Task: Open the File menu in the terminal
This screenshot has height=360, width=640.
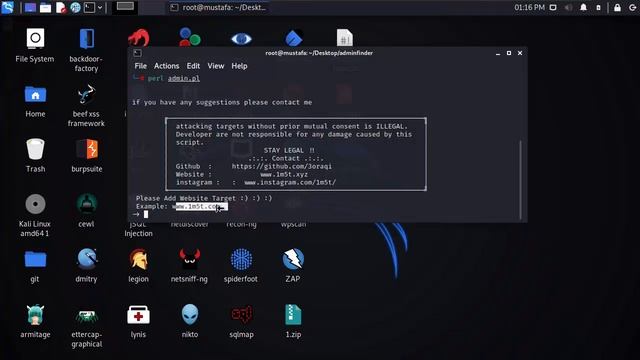Action: coord(140,66)
